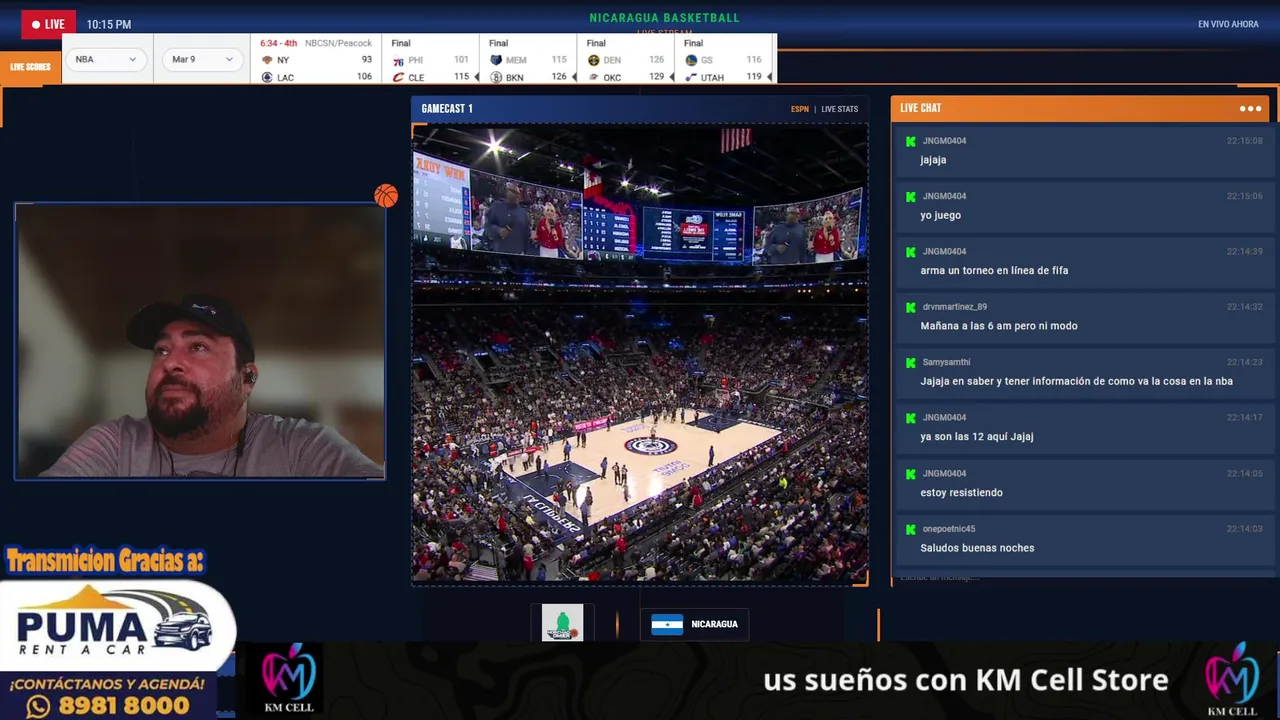Screen dimensions: 1280x720
Task: Select the Live Scores tab
Action: coord(30,67)
